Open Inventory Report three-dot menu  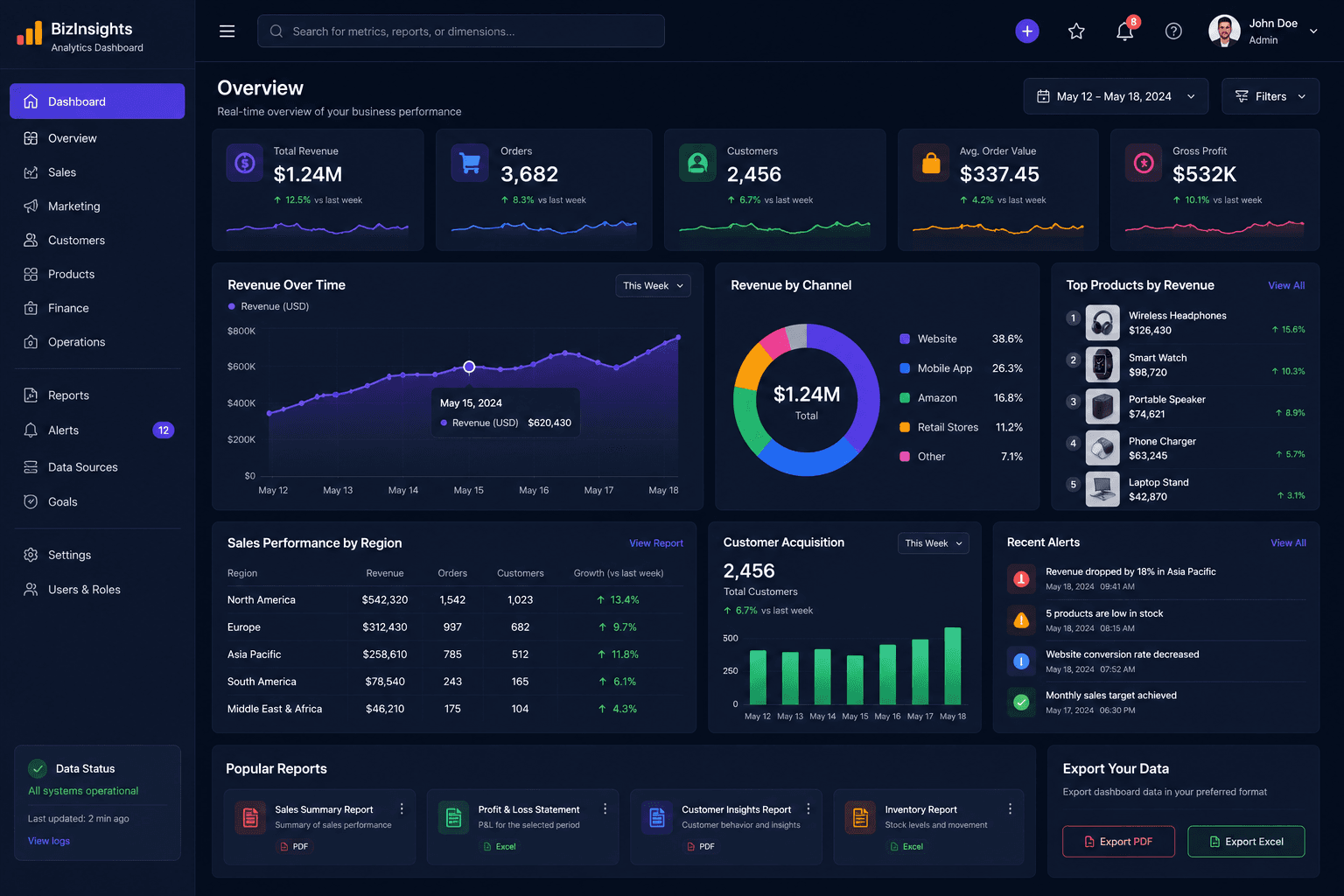1010,809
